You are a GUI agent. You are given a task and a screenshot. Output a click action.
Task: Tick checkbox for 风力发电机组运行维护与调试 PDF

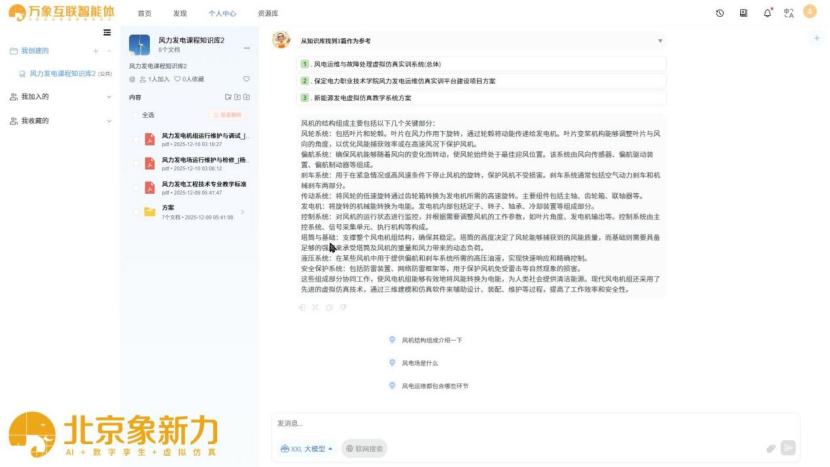click(x=136, y=139)
